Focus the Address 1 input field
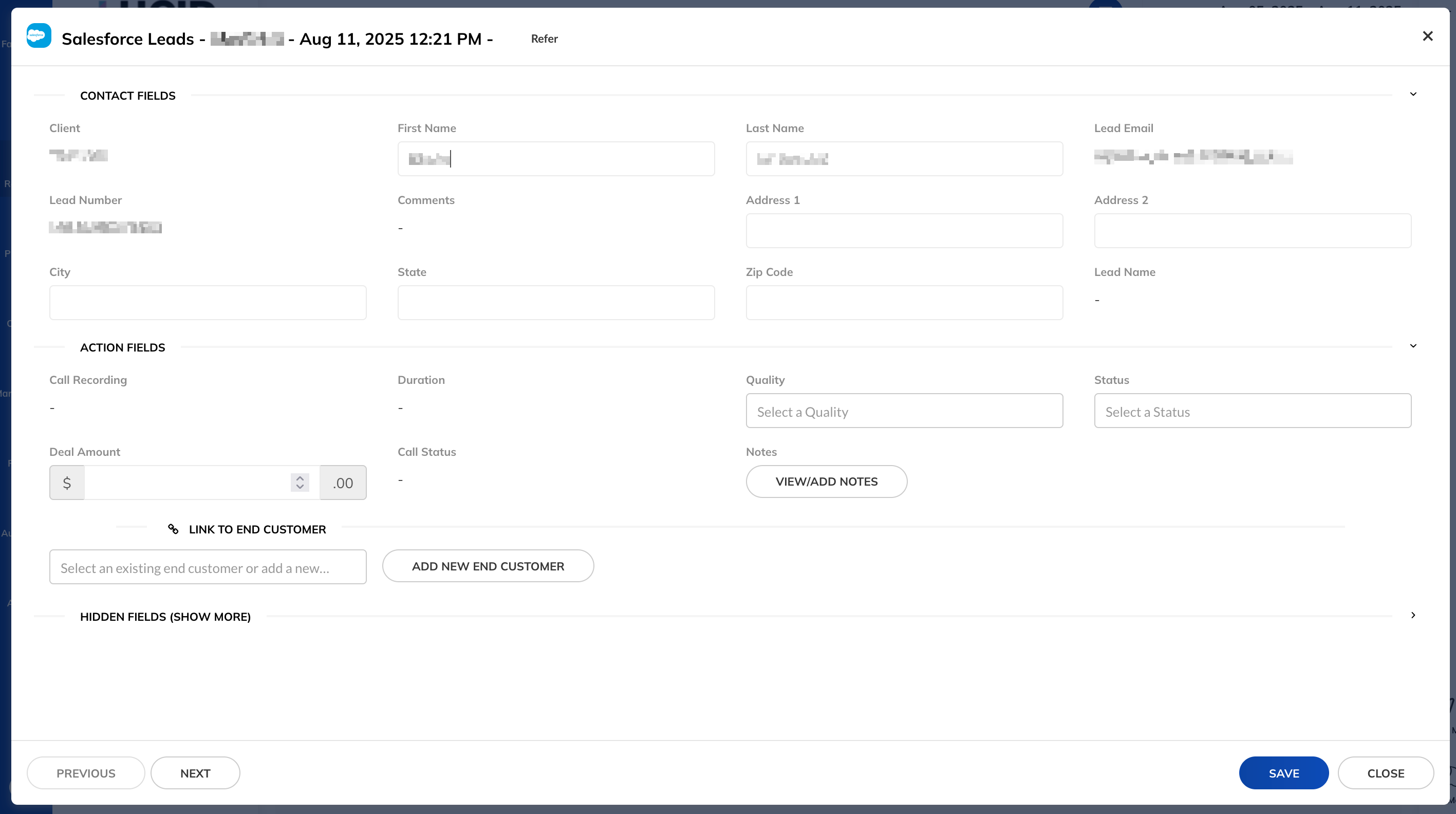 pyautogui.click(x=904, y=231)
